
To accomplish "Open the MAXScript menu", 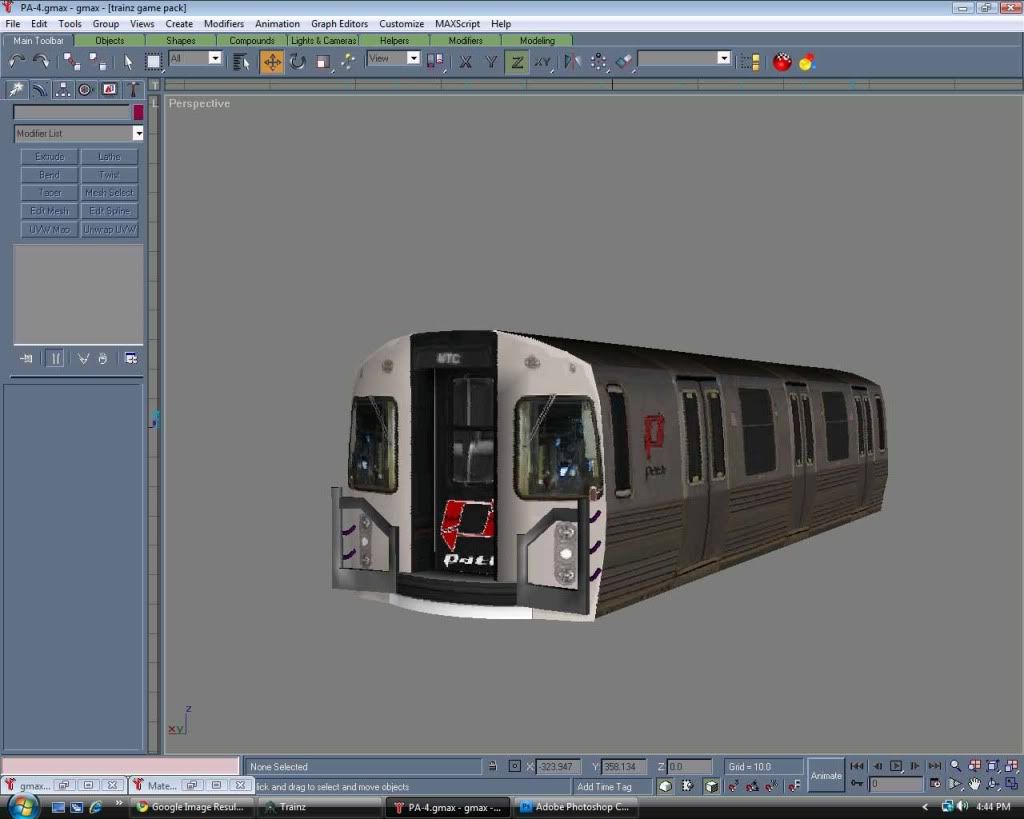I will click(x=457, y=24).
